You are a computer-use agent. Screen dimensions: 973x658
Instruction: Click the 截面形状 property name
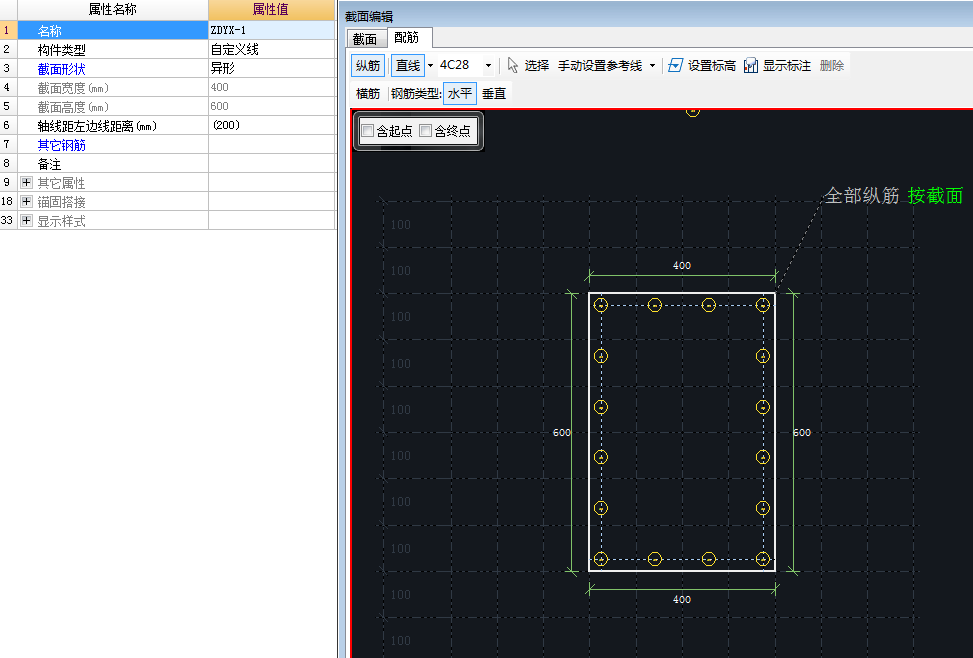point(61,69)
